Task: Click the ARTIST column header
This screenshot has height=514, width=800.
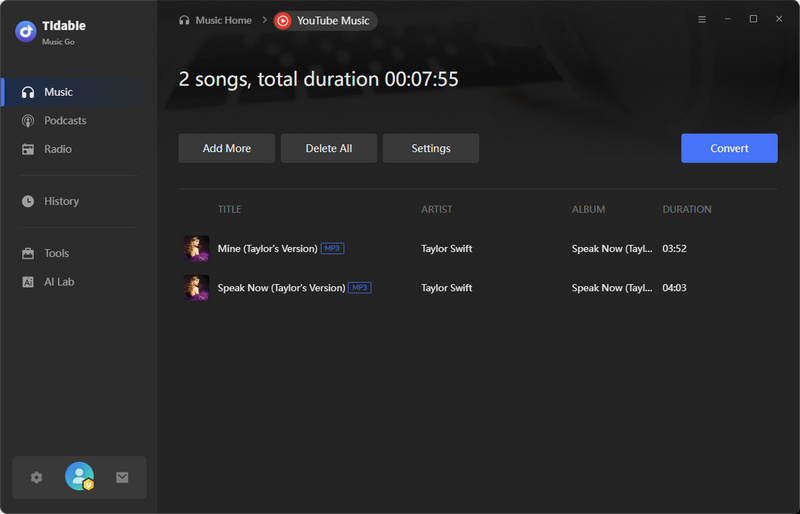Action: pos(437,209)
